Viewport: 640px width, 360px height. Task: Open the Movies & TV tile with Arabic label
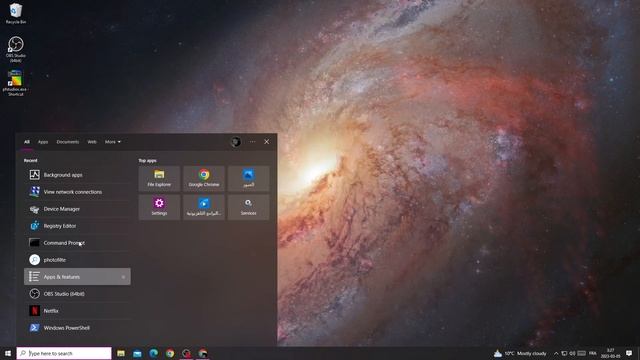tap(204, 207)
